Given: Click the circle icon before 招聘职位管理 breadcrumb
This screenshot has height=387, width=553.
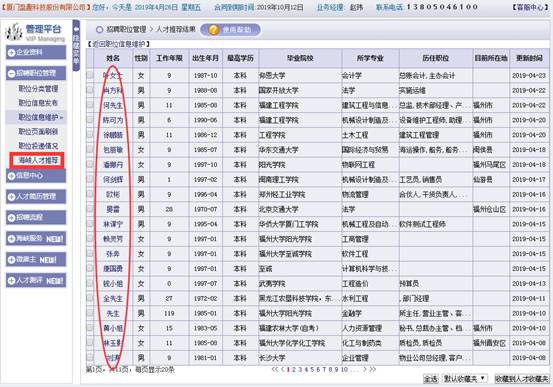Looking at the screenshot, I should click(x=99, y=30).
